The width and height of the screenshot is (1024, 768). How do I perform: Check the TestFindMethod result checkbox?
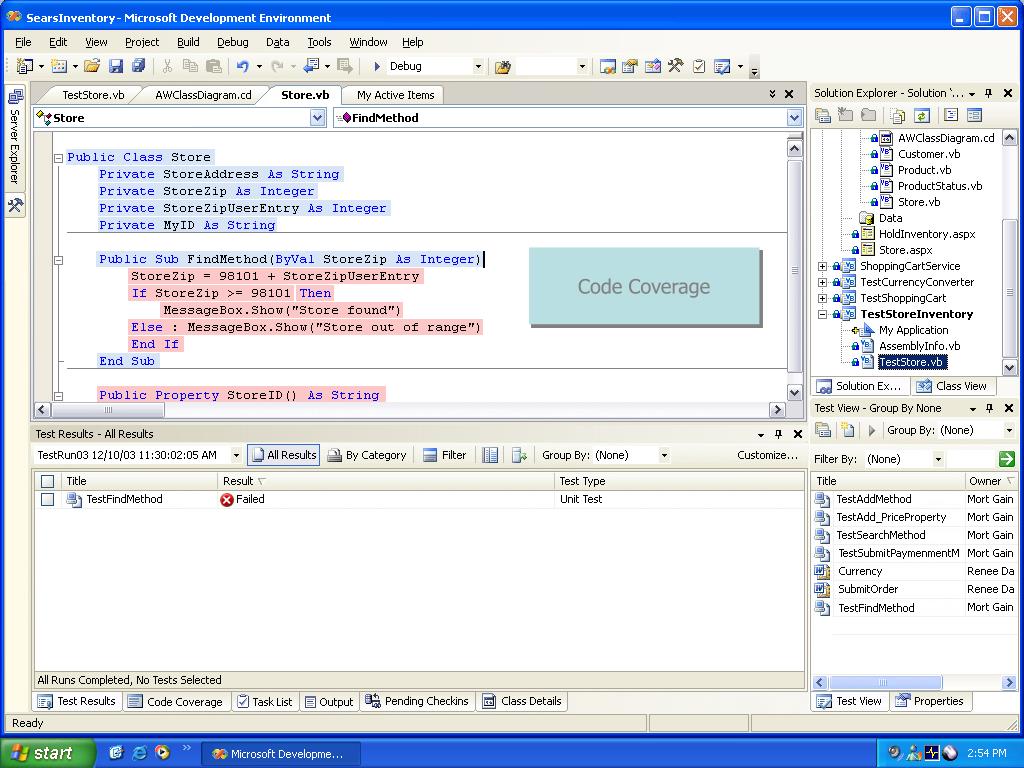(x=47, y=499)
